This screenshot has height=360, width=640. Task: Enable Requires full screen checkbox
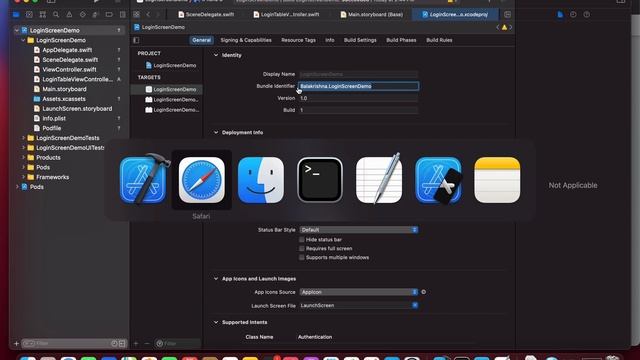(302, 249)
